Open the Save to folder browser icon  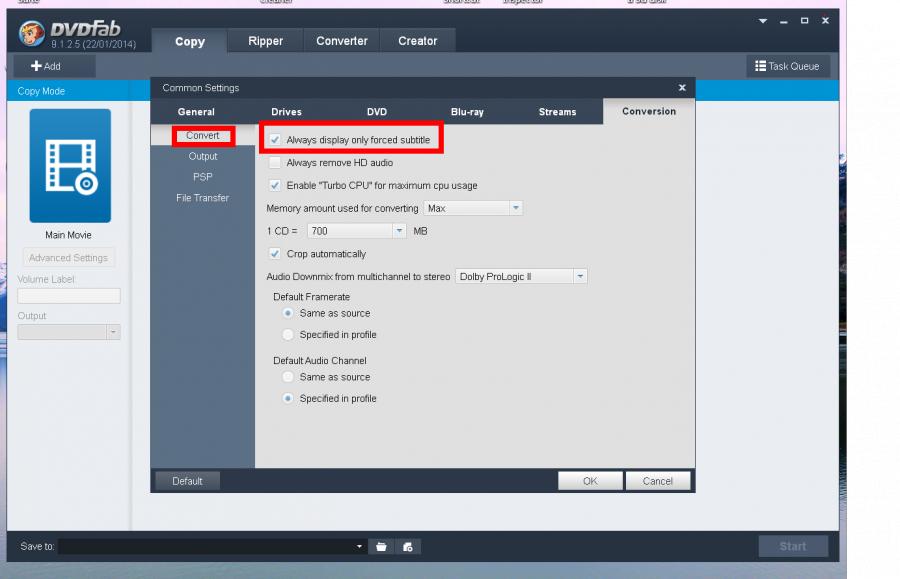tap(381, 547)
